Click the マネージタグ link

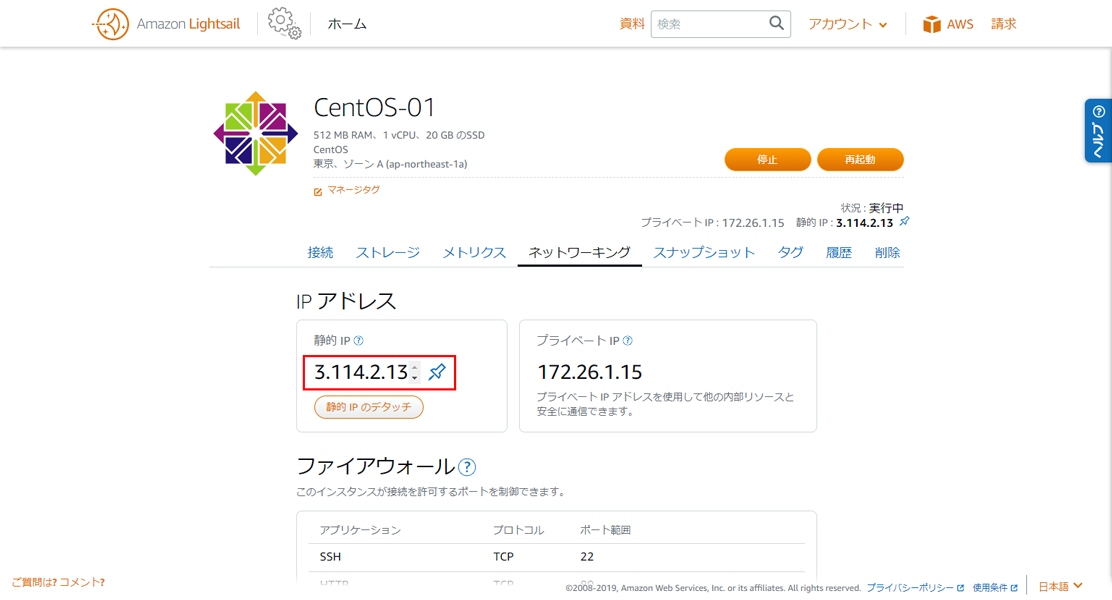pyautogui.click(x=353, y=190)
